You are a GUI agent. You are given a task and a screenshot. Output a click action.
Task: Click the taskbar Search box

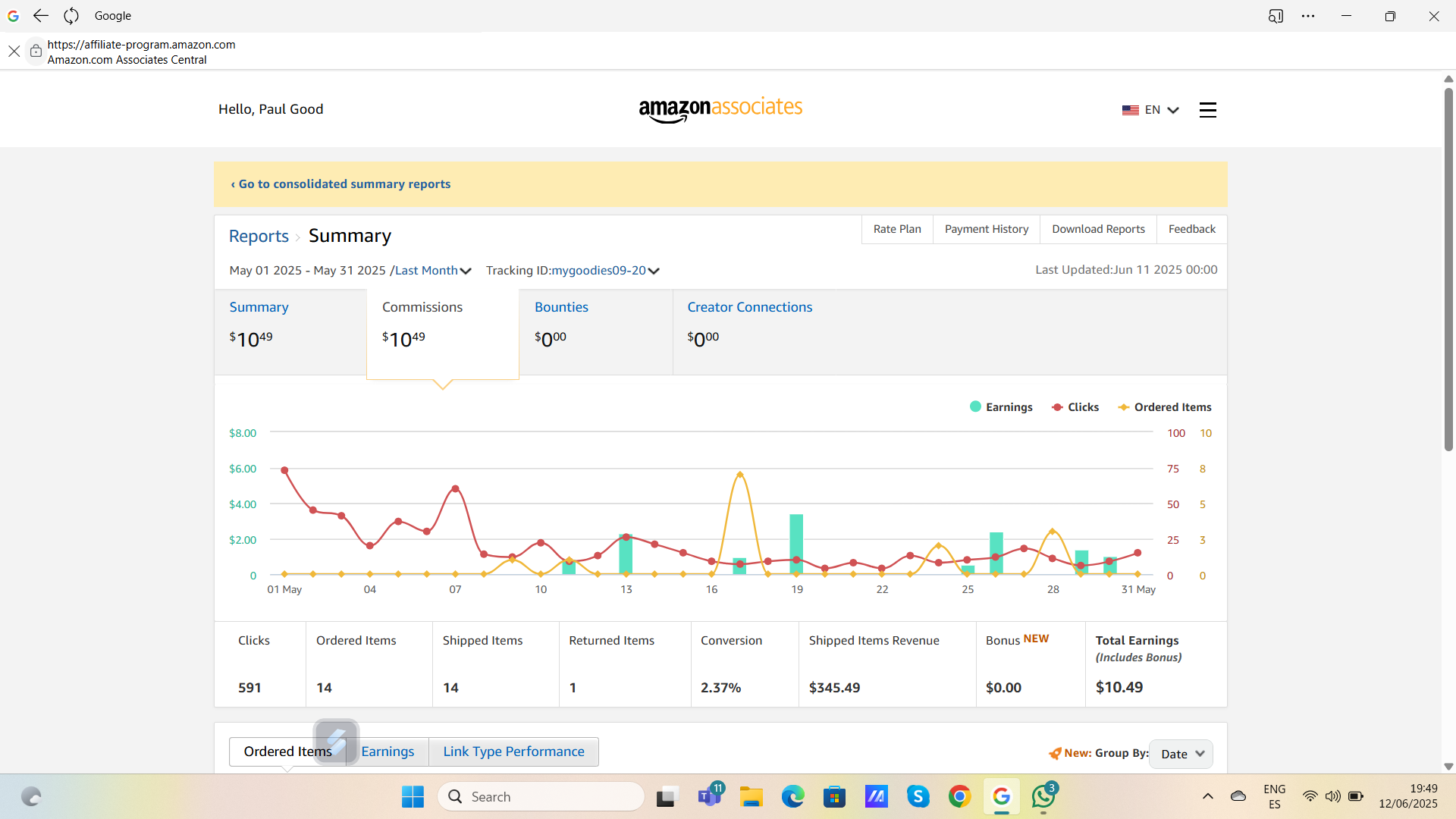(x=541, y=796)
